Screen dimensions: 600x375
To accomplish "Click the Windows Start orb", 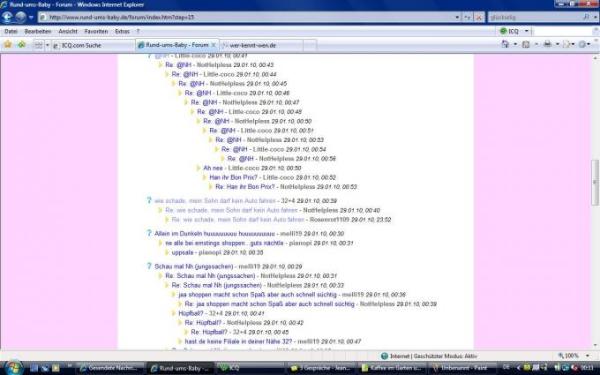I will pyautogui.click(x=13, y=368).
